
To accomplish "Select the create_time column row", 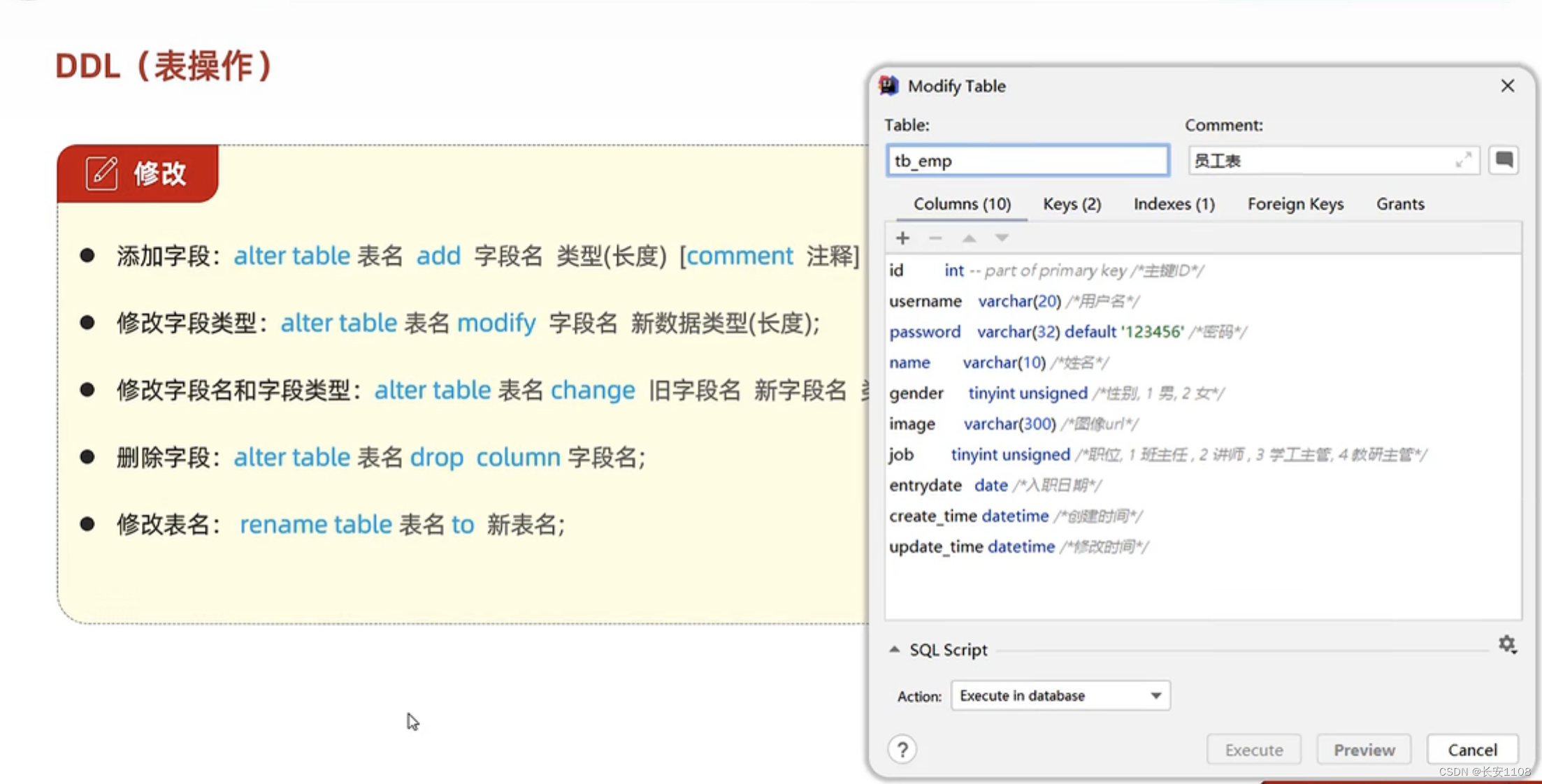I will (x=1202, y=516).
